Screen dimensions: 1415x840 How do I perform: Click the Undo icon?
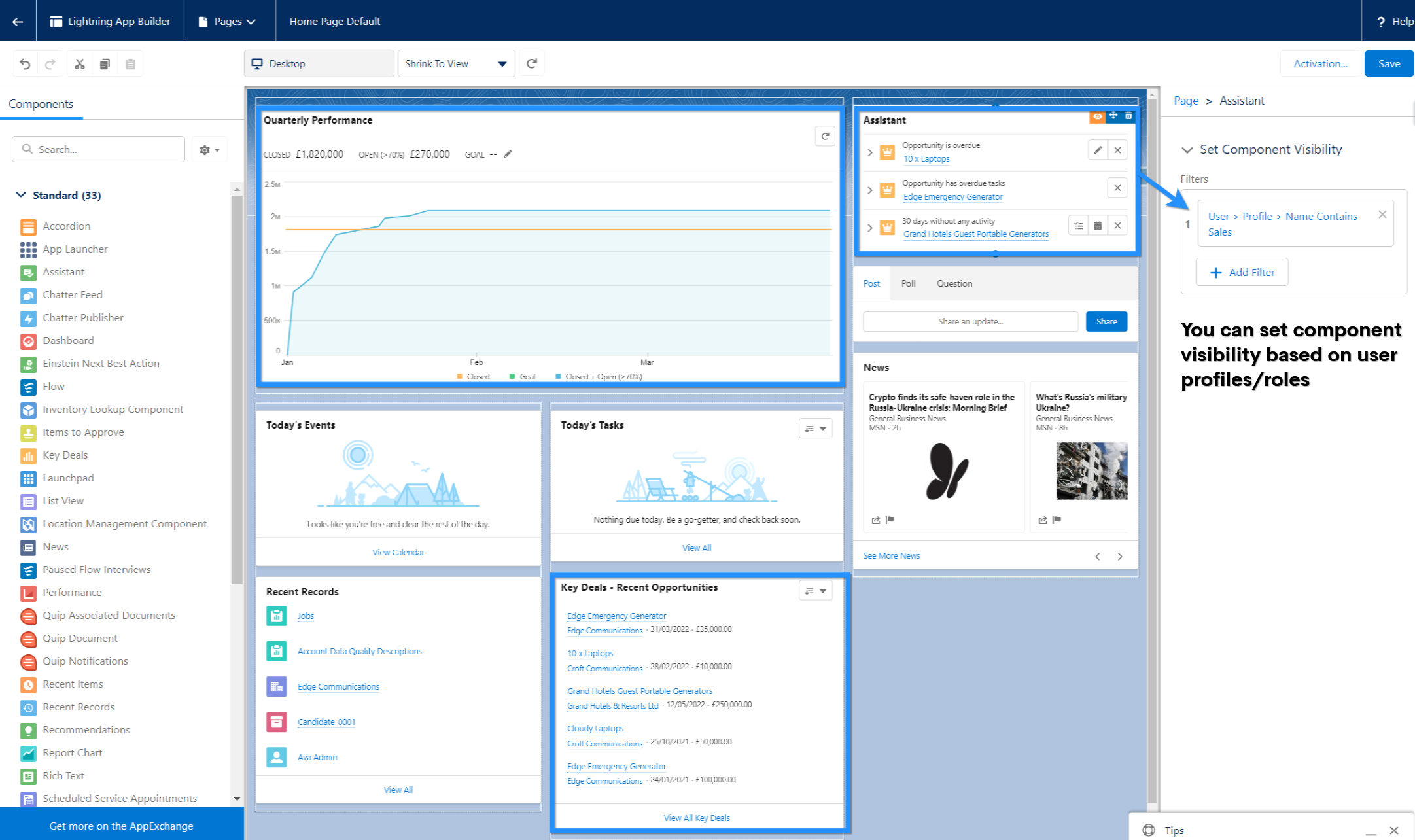tap(25, 63)
